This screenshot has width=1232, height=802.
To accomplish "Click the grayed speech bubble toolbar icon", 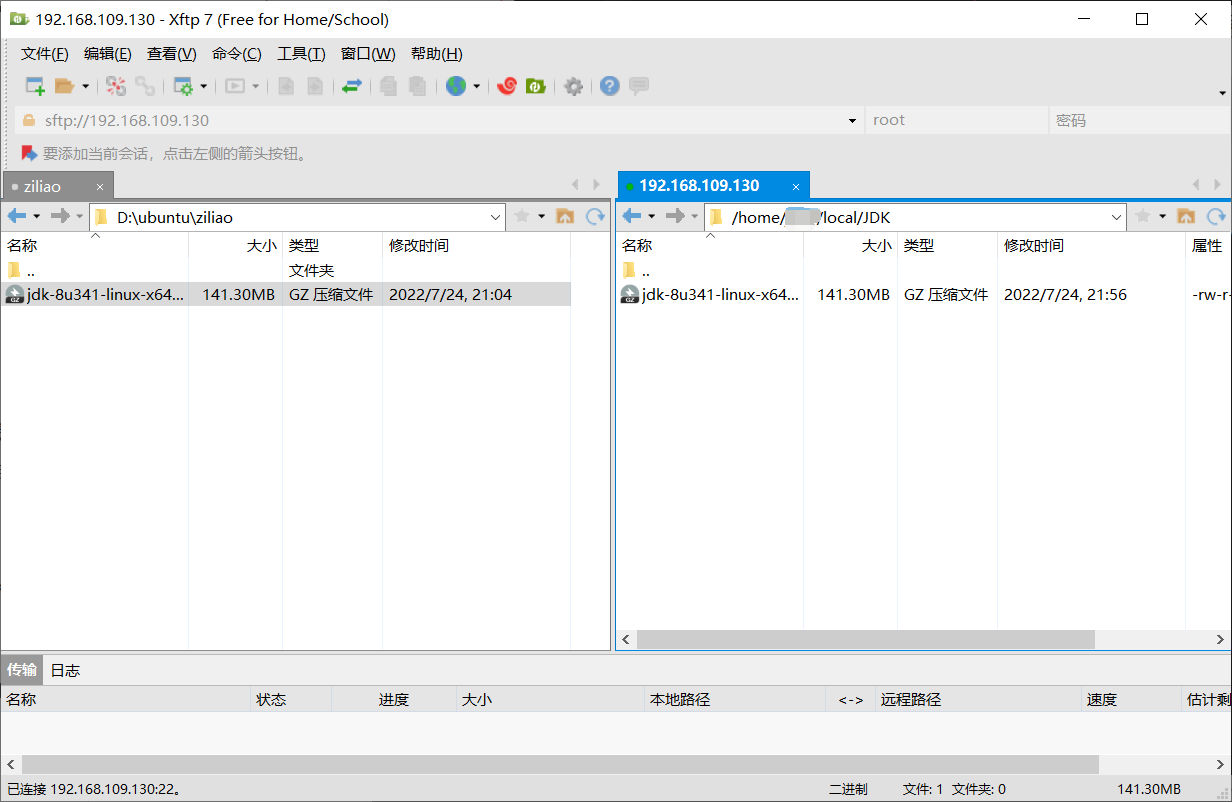I will click(x=639, y=86).
